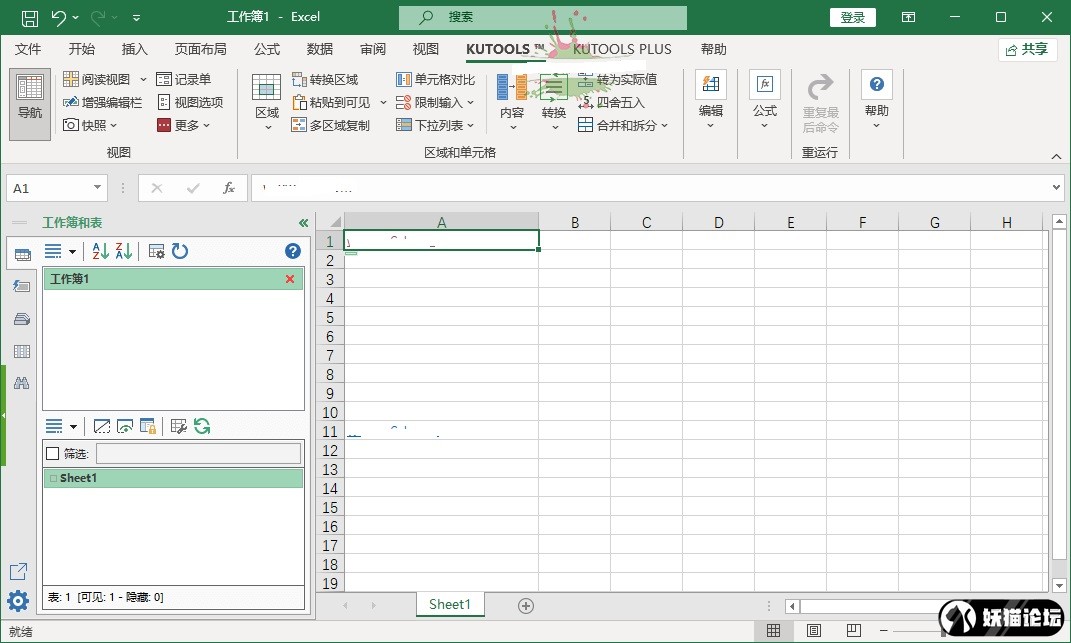Click the 搜索 search box in title bar
1071x643 pixels.
(x=542, y=17)
